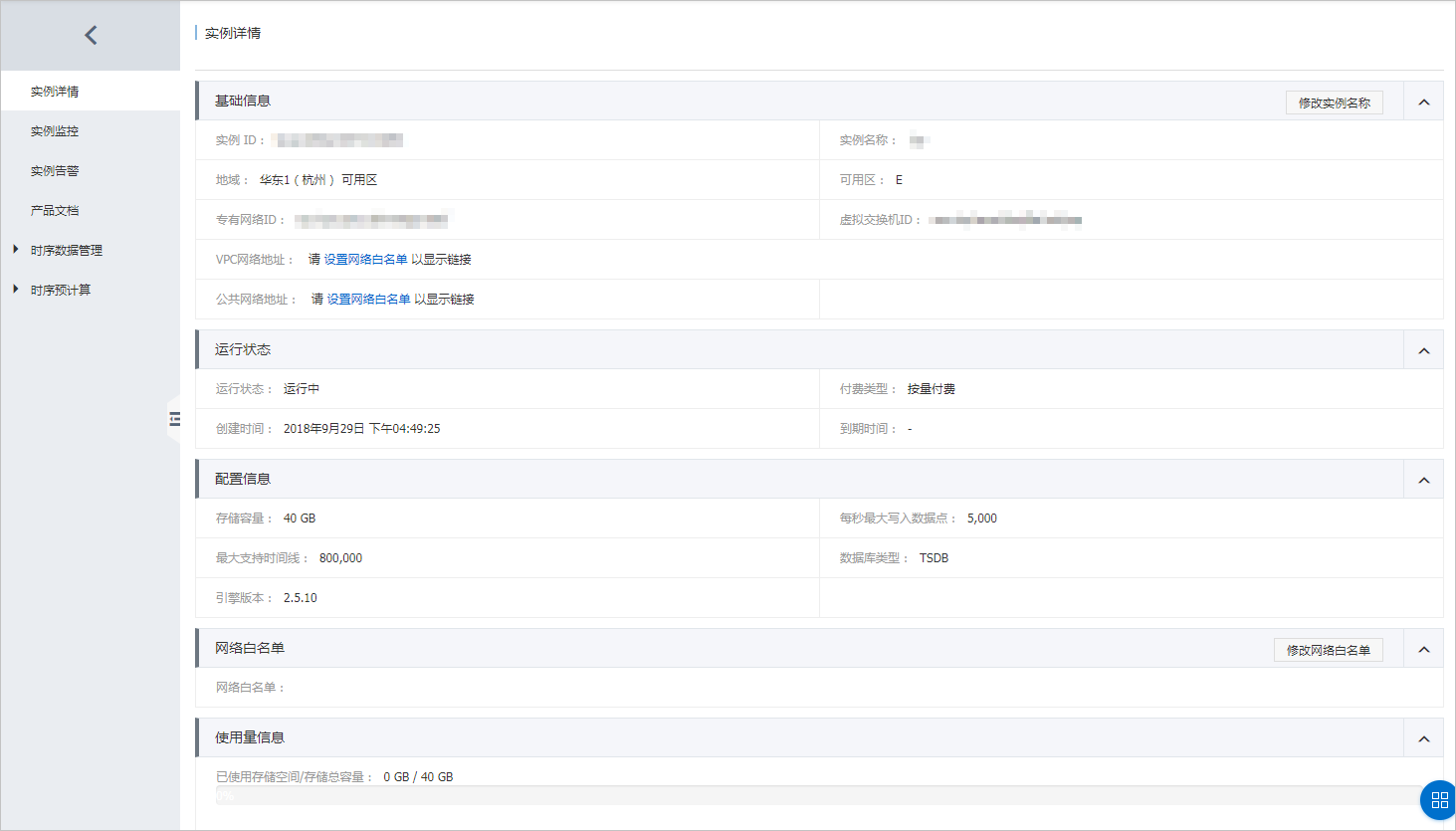Image resolution: width=1456 pixels, height=831 pixels.
Task: Open 产品文档 in the sidebar
Action: pos(55,211)
